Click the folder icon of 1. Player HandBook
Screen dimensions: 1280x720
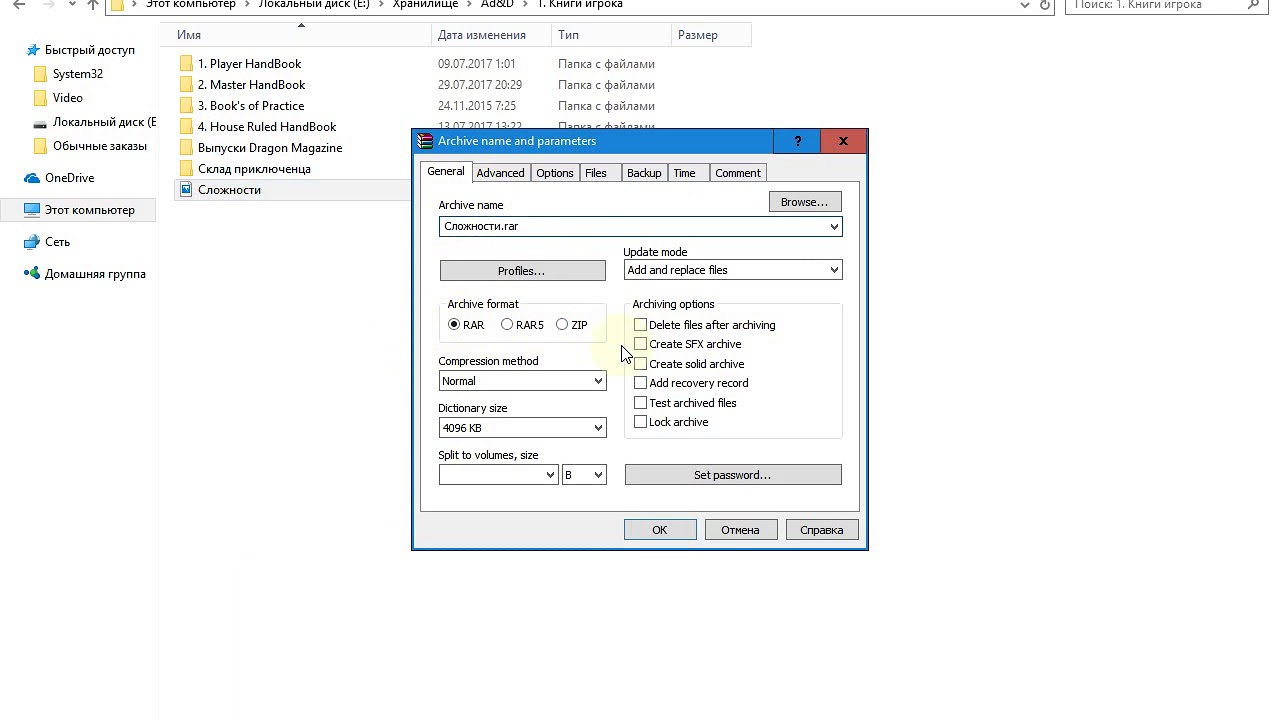coord(186,64)
